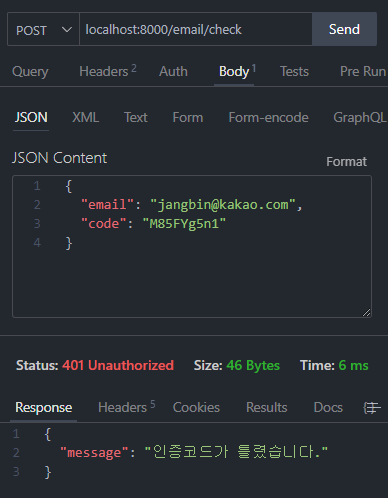Open the Tests tab
This screenshot has height=498, width=388.
(x=294, y=71)
